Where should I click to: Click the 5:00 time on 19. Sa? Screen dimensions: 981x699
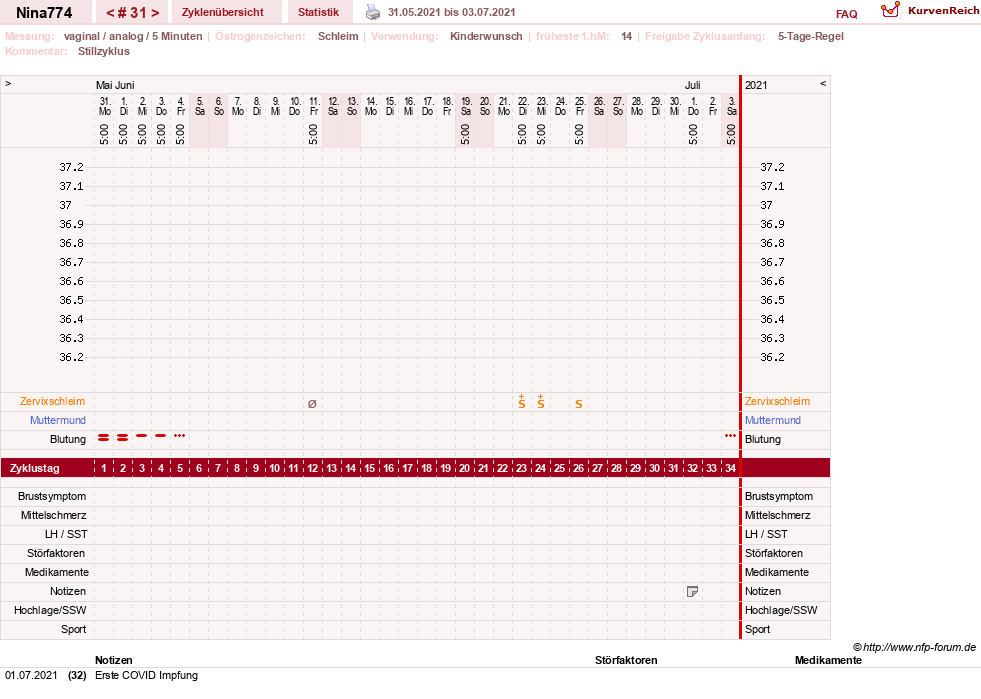pos(465,134)
